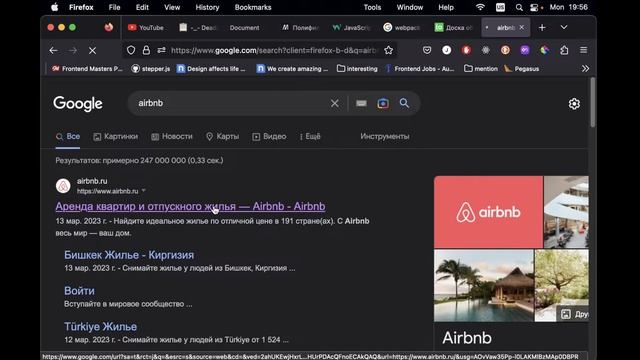Image resolution: width=640 pixels, height=360 pixels.
Task: Click the airbnb.ru favicon in first result
Action: pyautogui.click(x=63, y=186)
